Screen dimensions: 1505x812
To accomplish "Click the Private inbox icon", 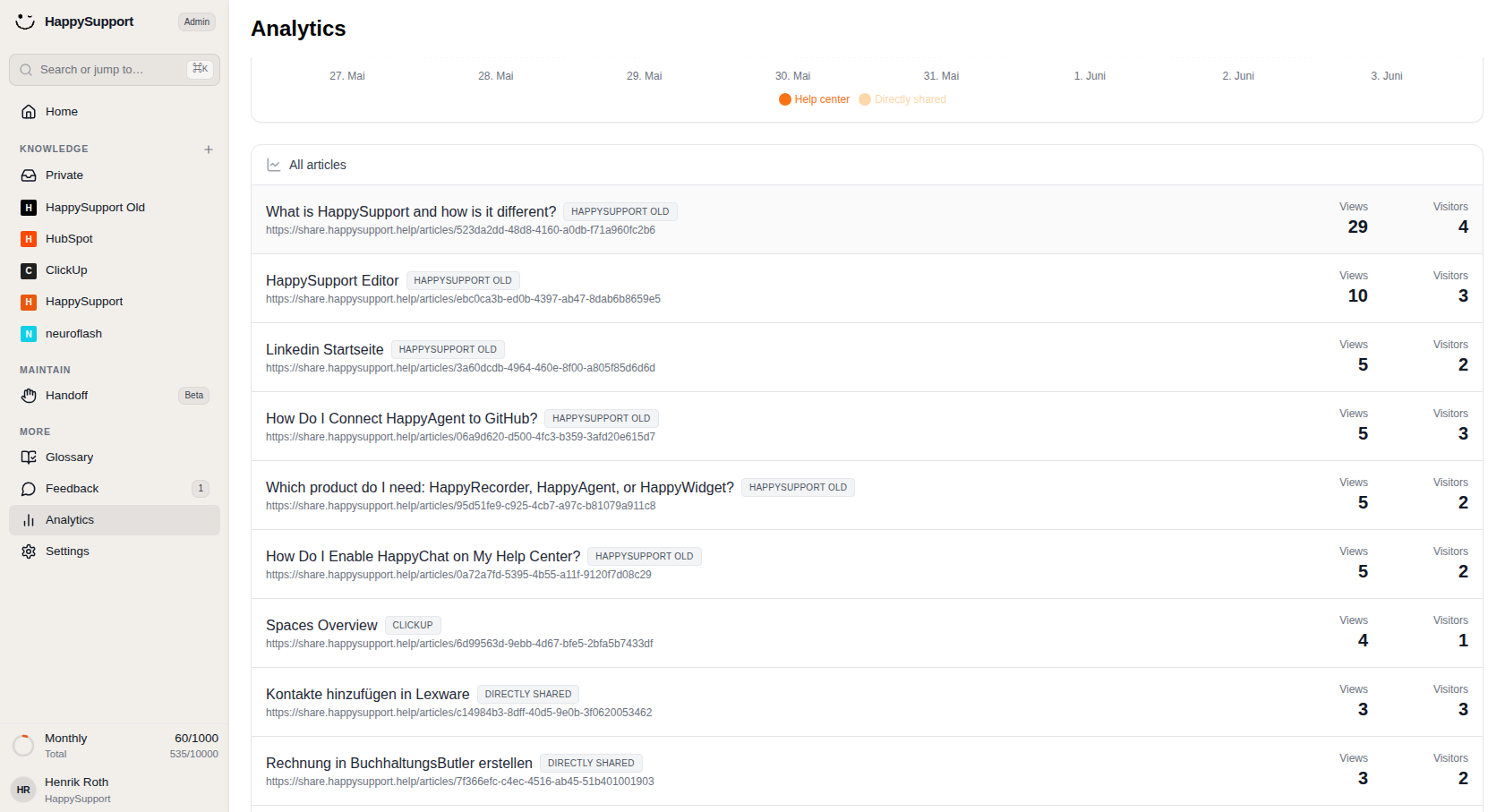I will (29, 175).
